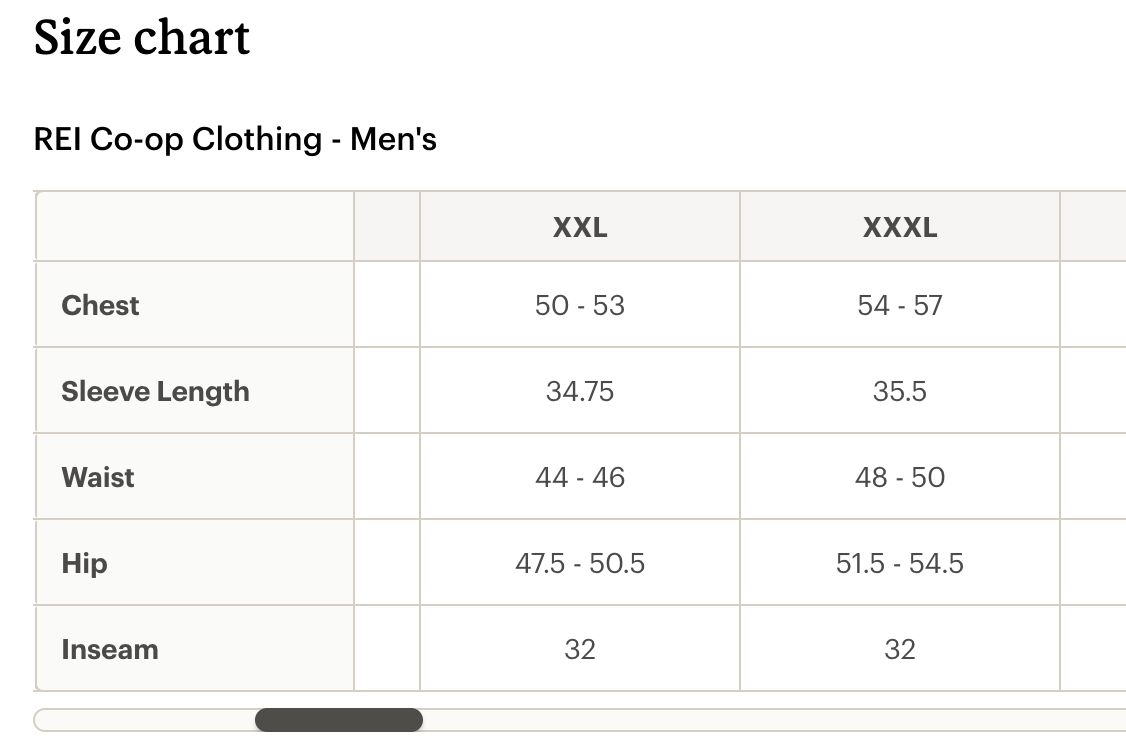Click the XXXL hip range 51.5 - 54.5
1126x744 pixels.
tap(899, 563)
